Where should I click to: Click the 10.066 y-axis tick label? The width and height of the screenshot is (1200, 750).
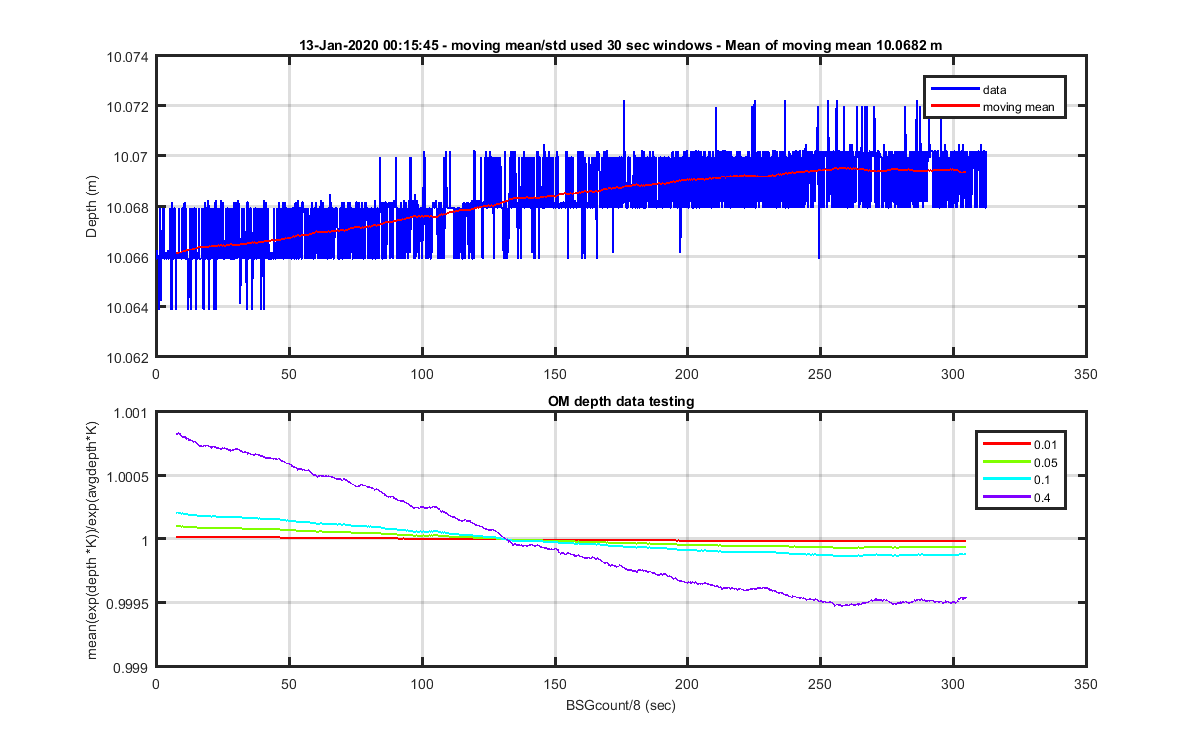127,257
